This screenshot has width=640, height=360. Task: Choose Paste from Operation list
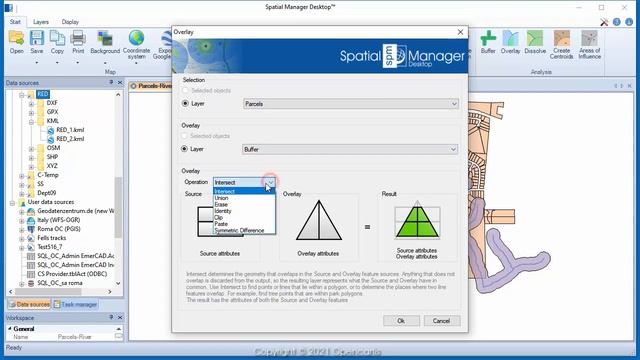[244, 224]
